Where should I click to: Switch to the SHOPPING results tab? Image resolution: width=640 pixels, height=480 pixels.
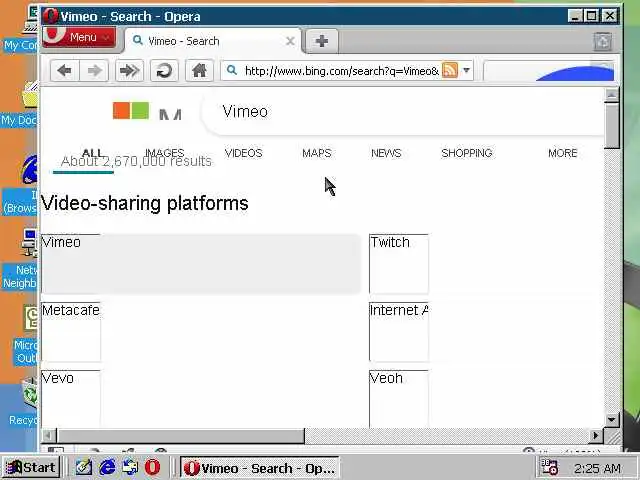467,153
